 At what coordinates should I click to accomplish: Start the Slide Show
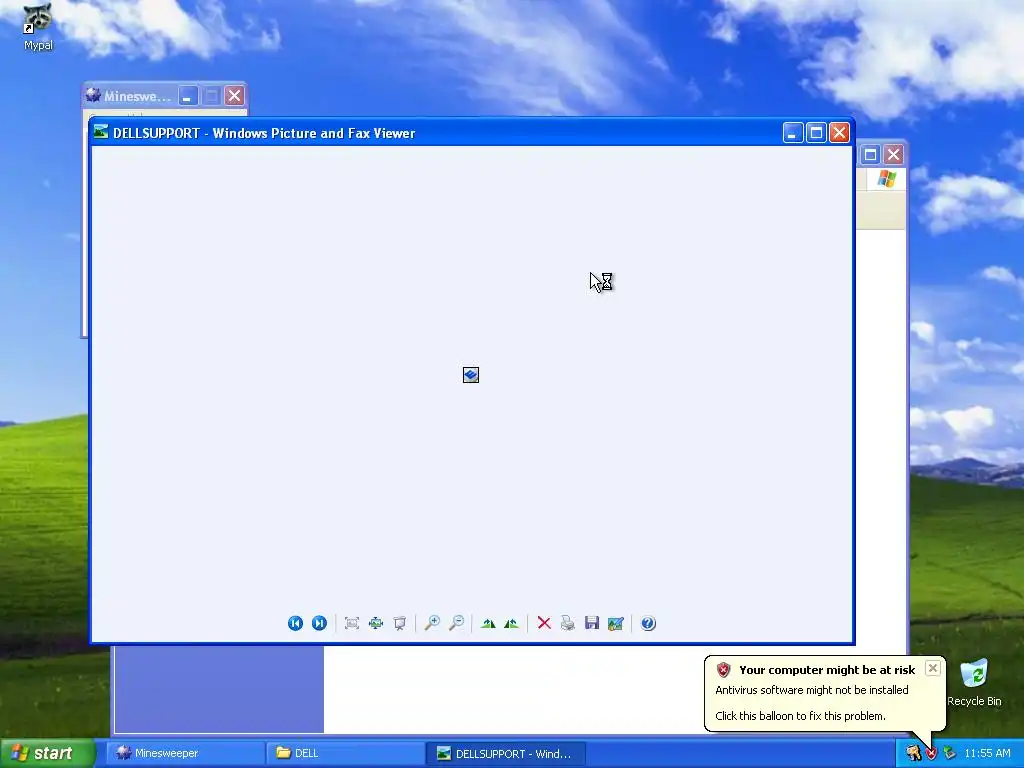[400, 623]
